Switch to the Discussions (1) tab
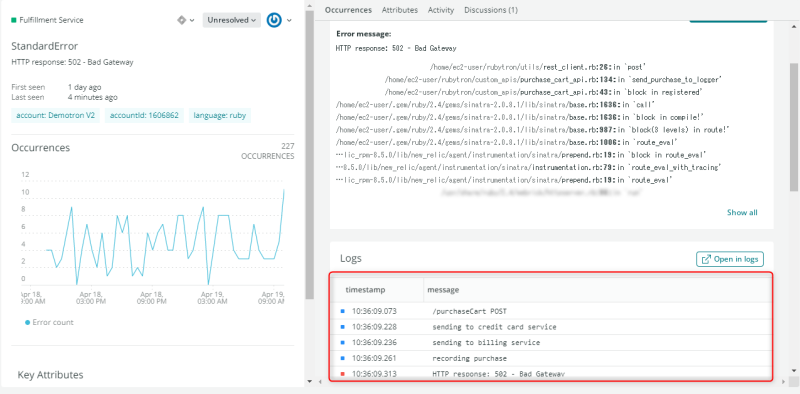This screenshot has height=394, width=800. pos(491,10)
